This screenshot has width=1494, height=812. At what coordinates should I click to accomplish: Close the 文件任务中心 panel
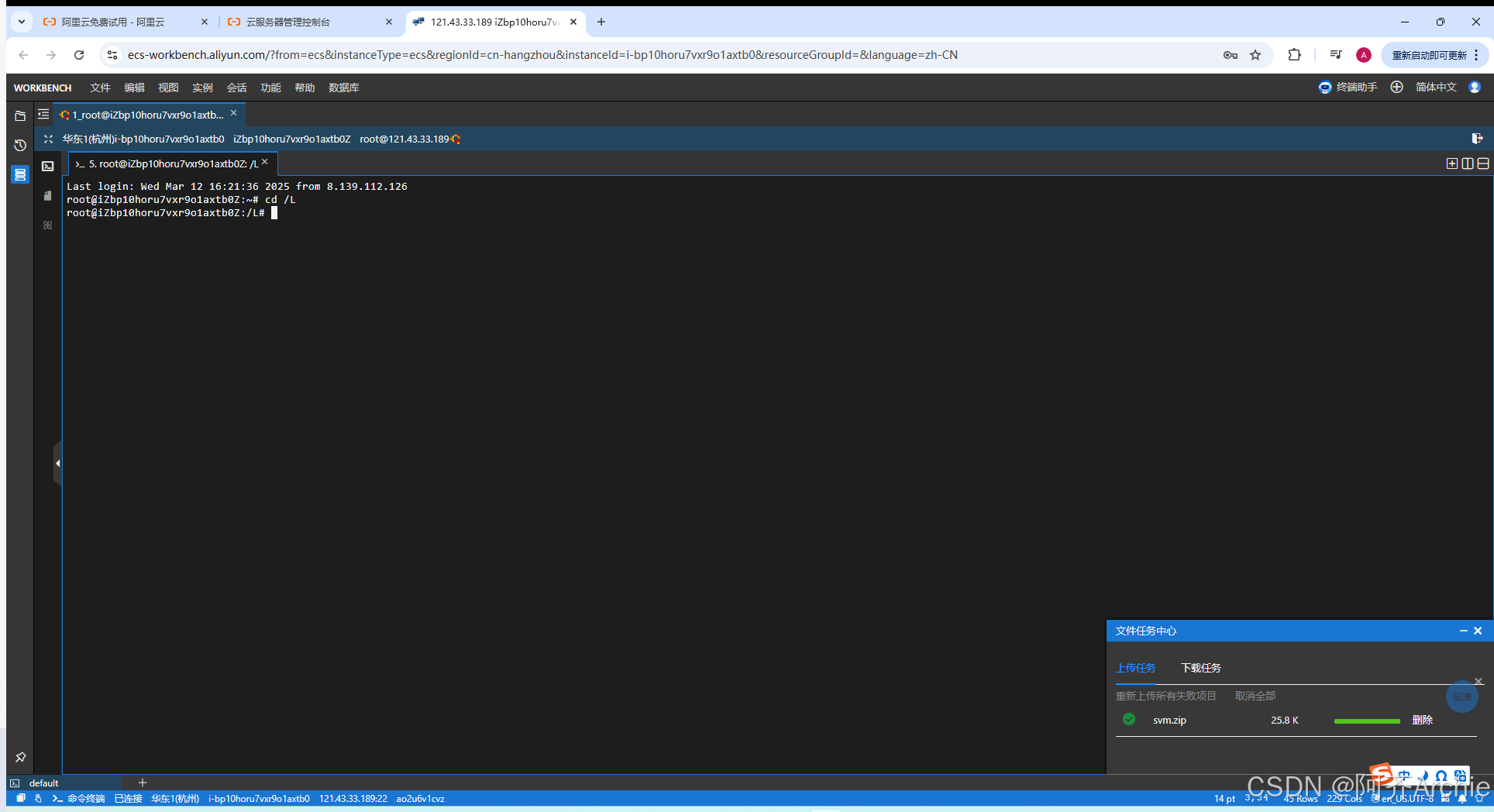(1478, 631)
